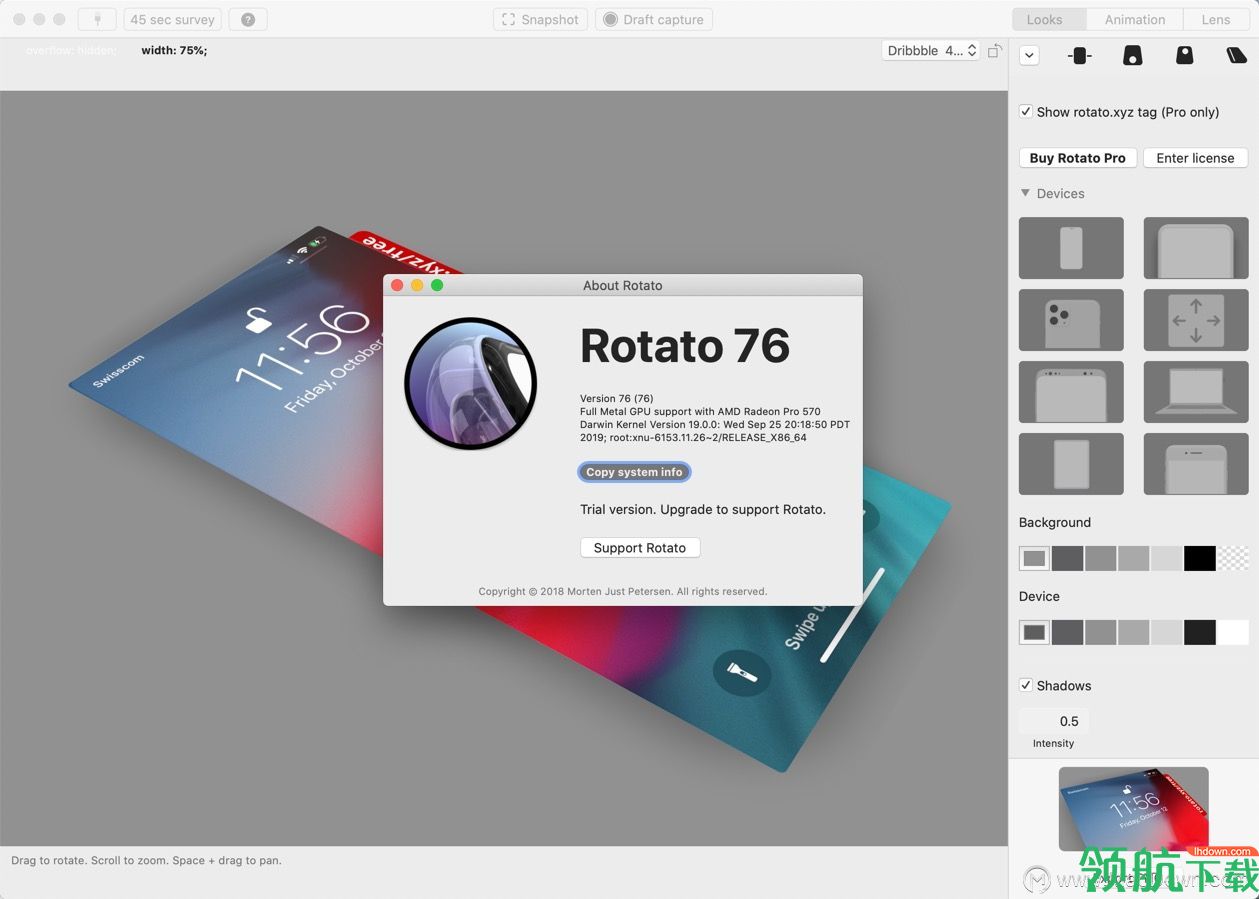1259x899 pixels.
Task: Select the top-tilted device view preset icon
Action: [1132, 56]
